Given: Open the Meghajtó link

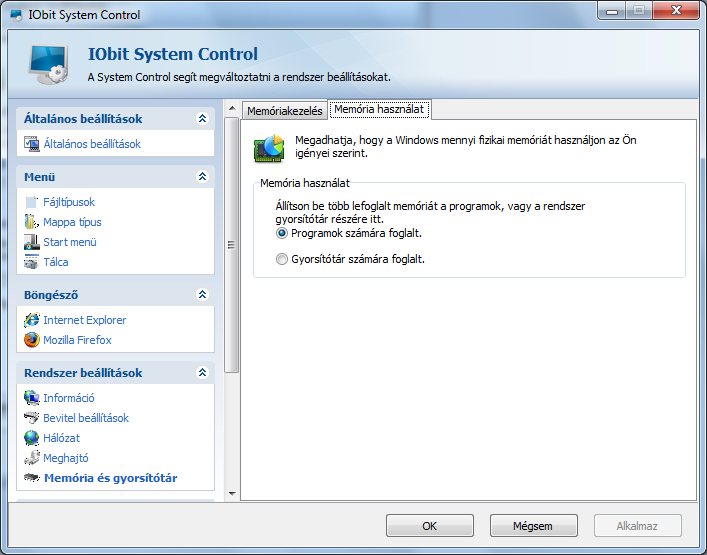Looking at the screenshot, I should [x=66, y=458].
